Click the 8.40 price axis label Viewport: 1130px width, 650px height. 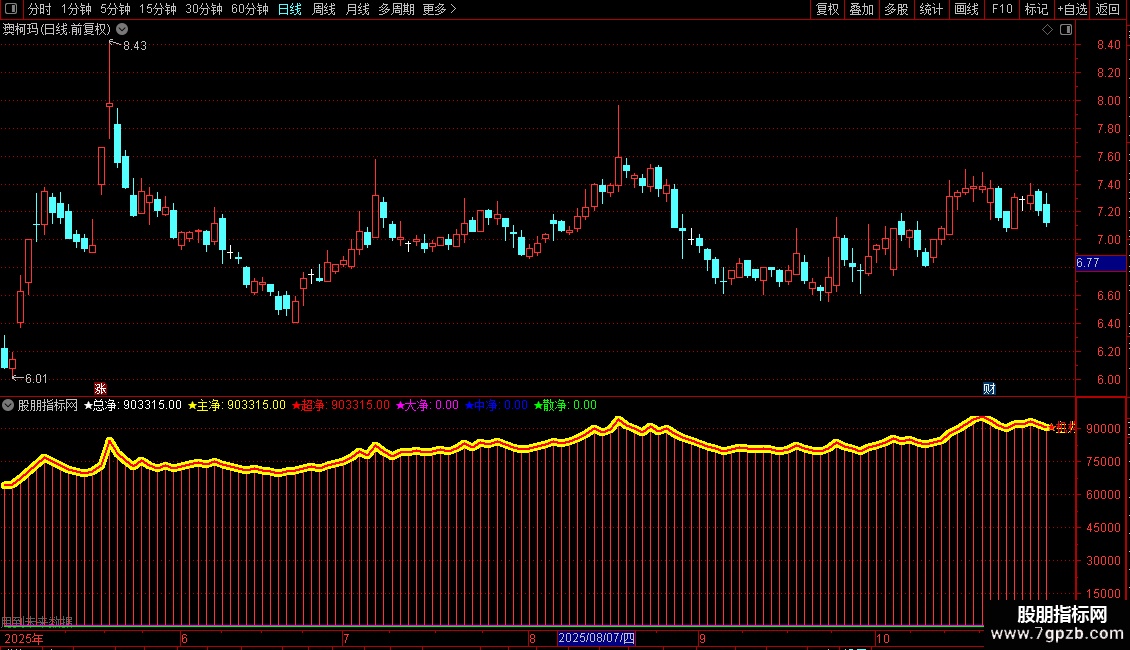(1108, 45)
